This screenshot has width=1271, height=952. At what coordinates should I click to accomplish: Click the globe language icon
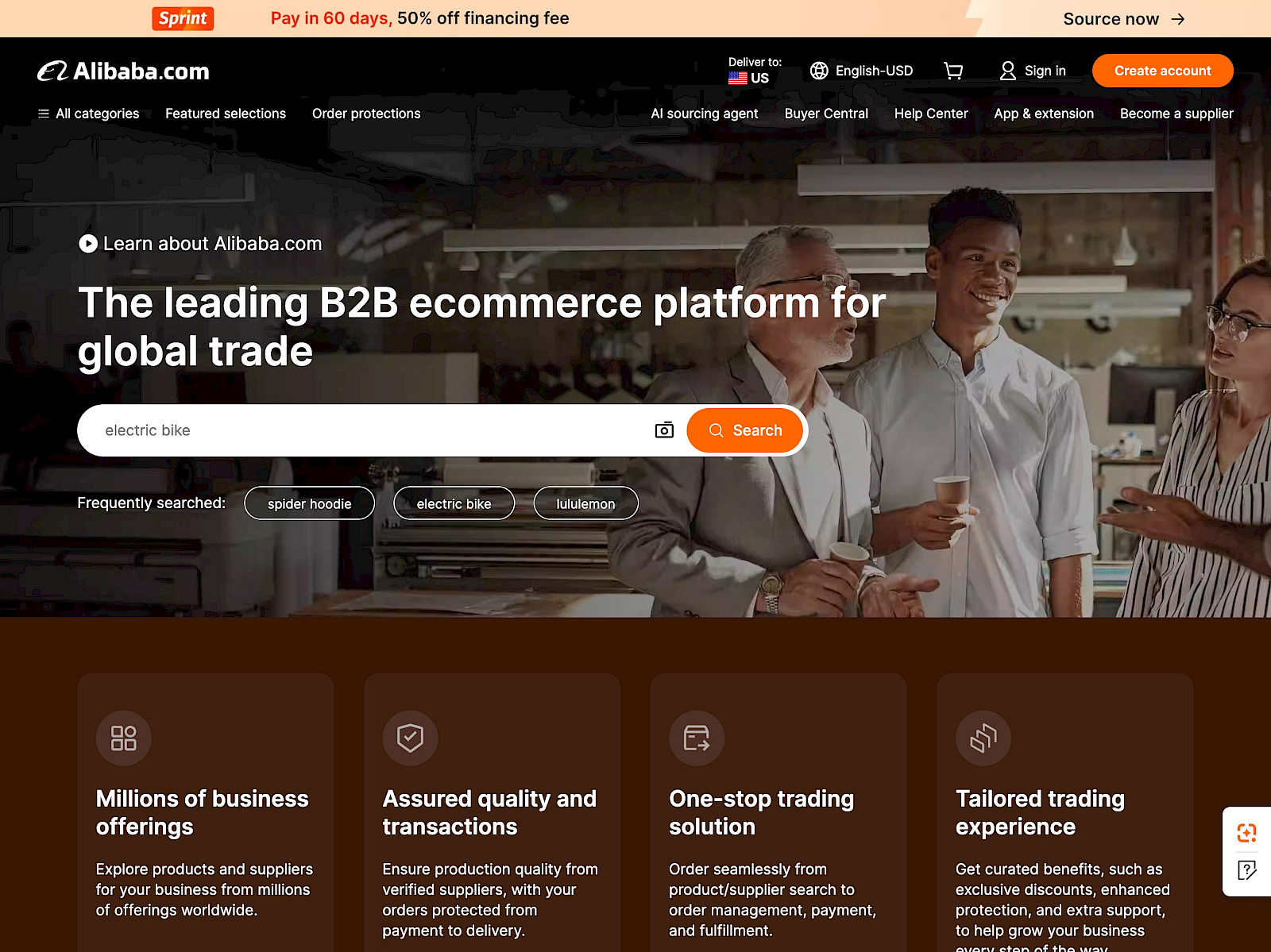point(819,71)
